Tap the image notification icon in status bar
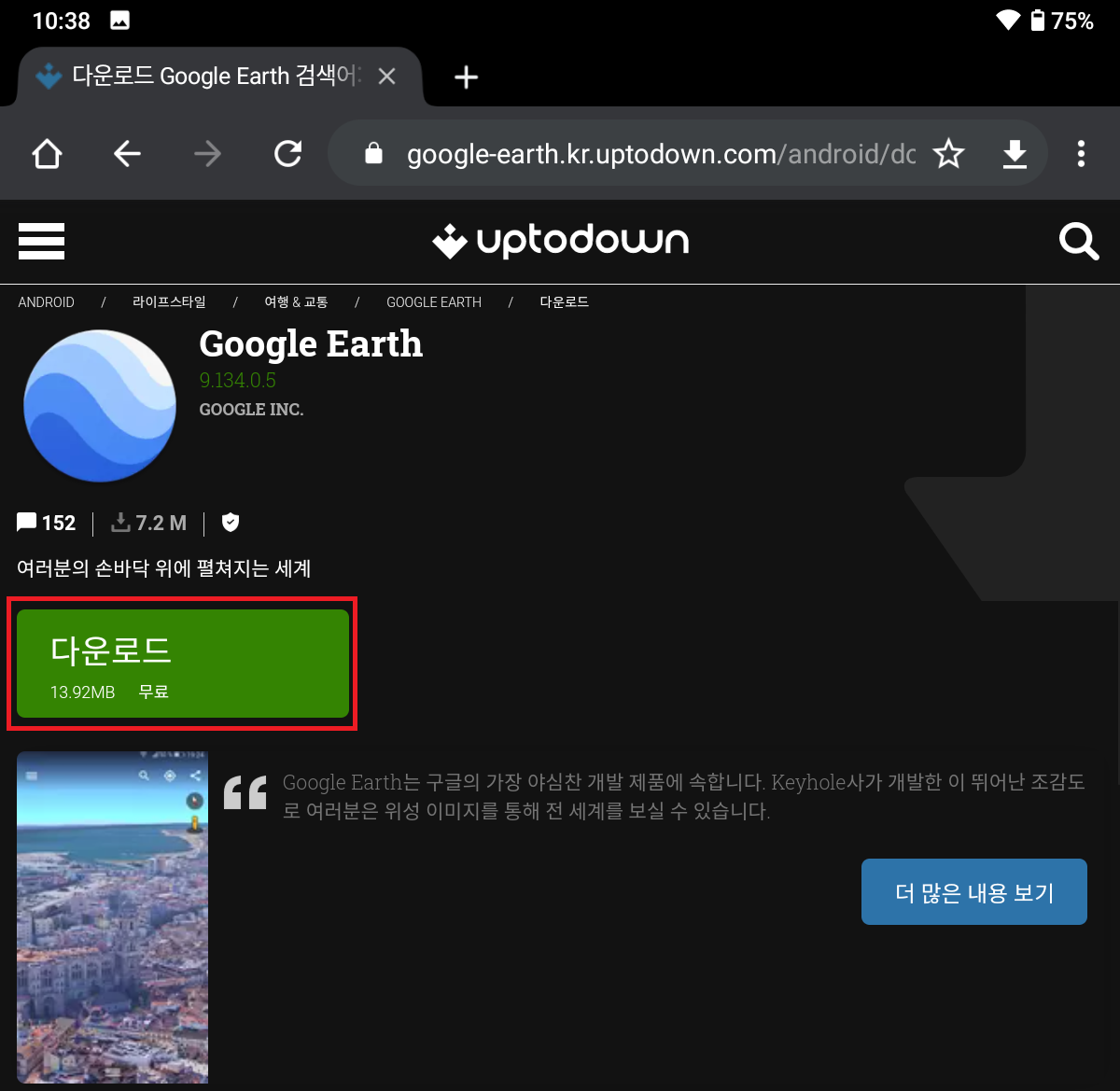The height and width of the screenshot is (1091, 1120). (119, 20)
